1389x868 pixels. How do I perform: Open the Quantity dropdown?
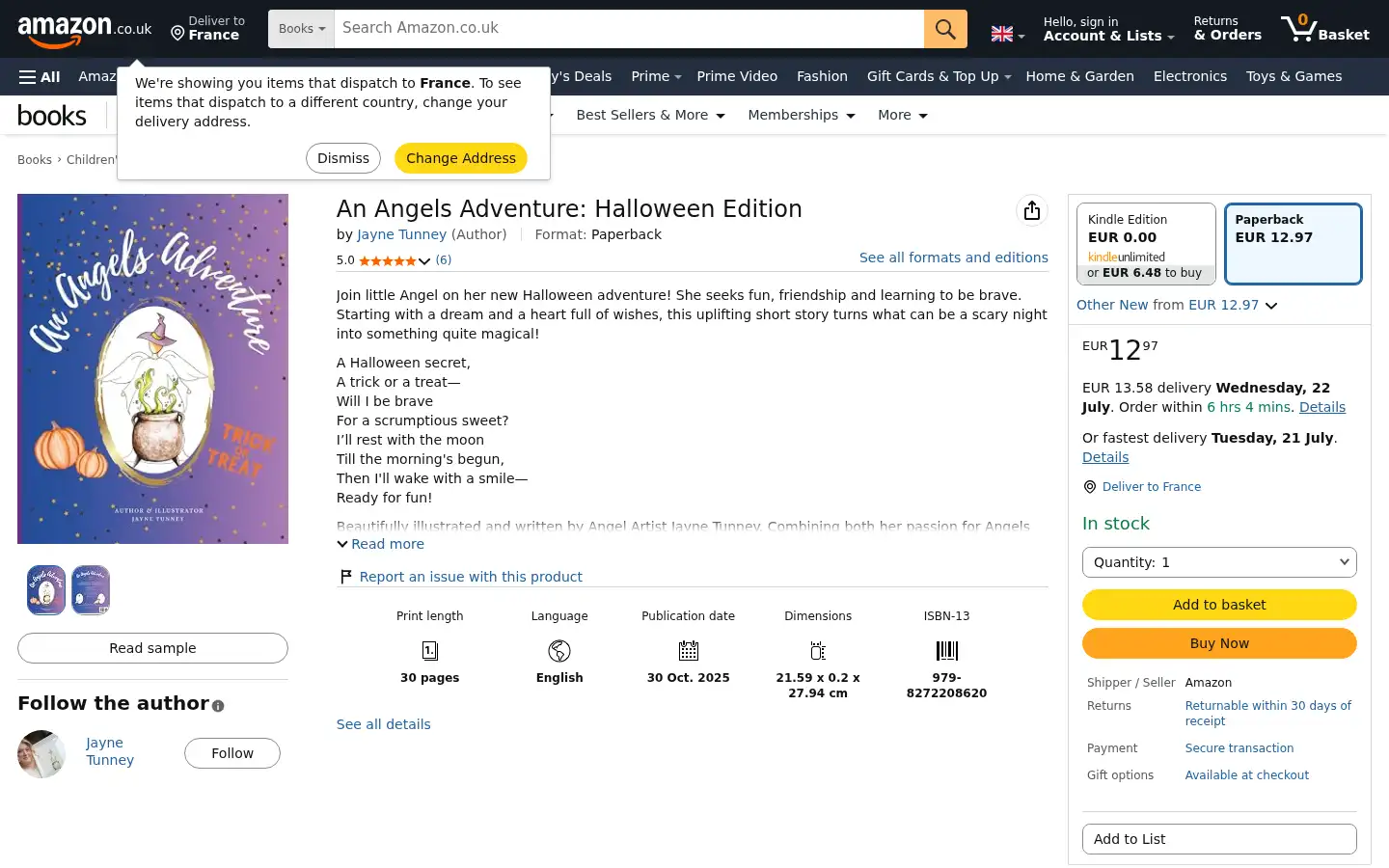click(1219, 562)
